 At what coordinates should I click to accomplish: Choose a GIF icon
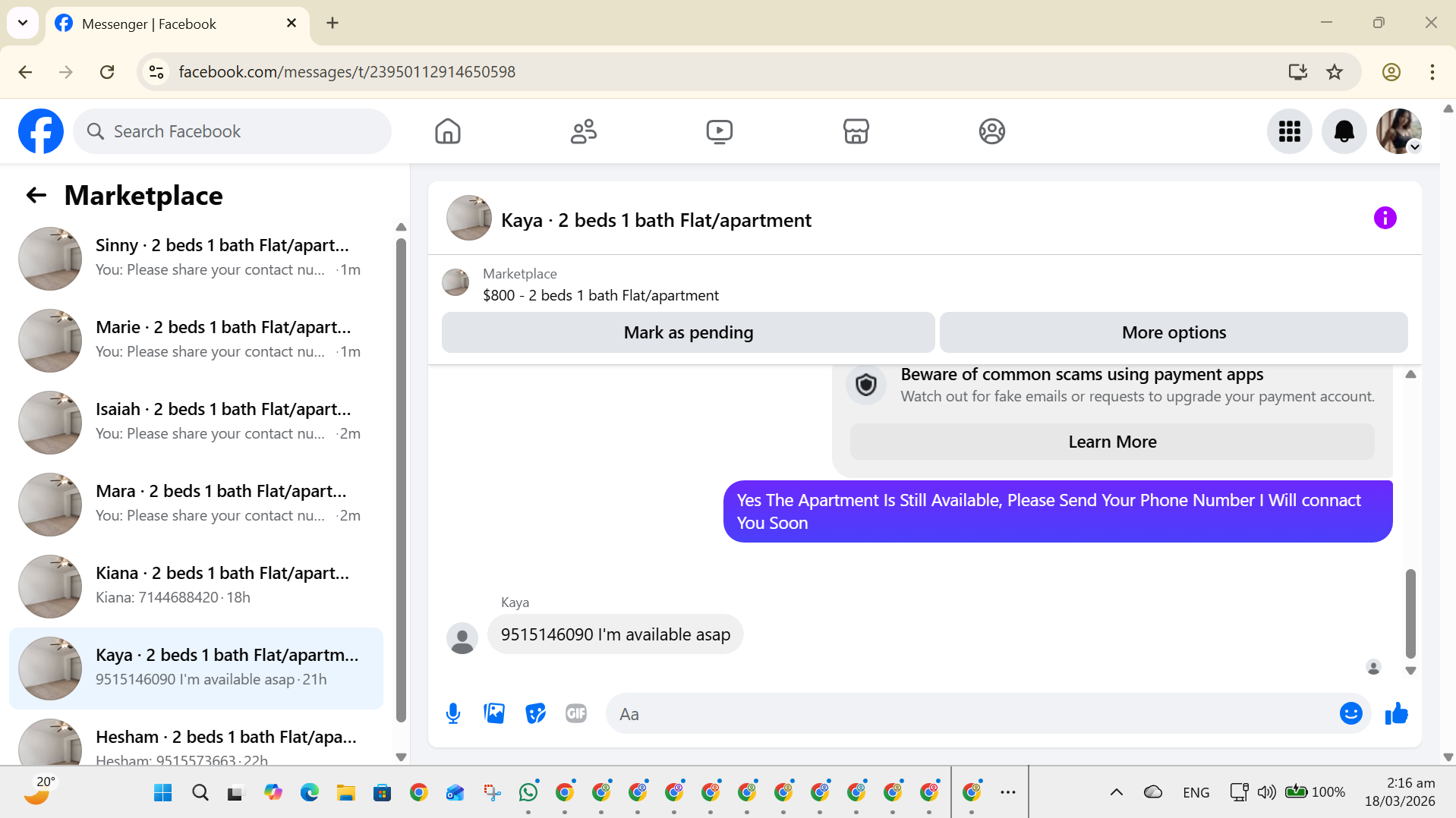click(576, 713)
